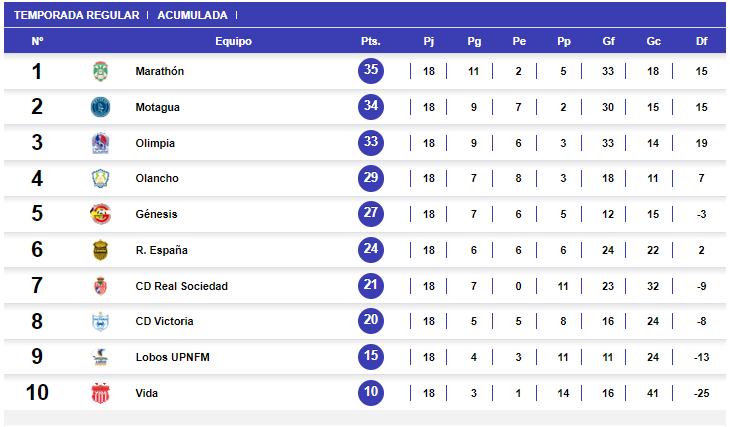Click the CD Real Sociedad crest icon
The width and height of the screenshot is (730, 427).
pos(99,286)
